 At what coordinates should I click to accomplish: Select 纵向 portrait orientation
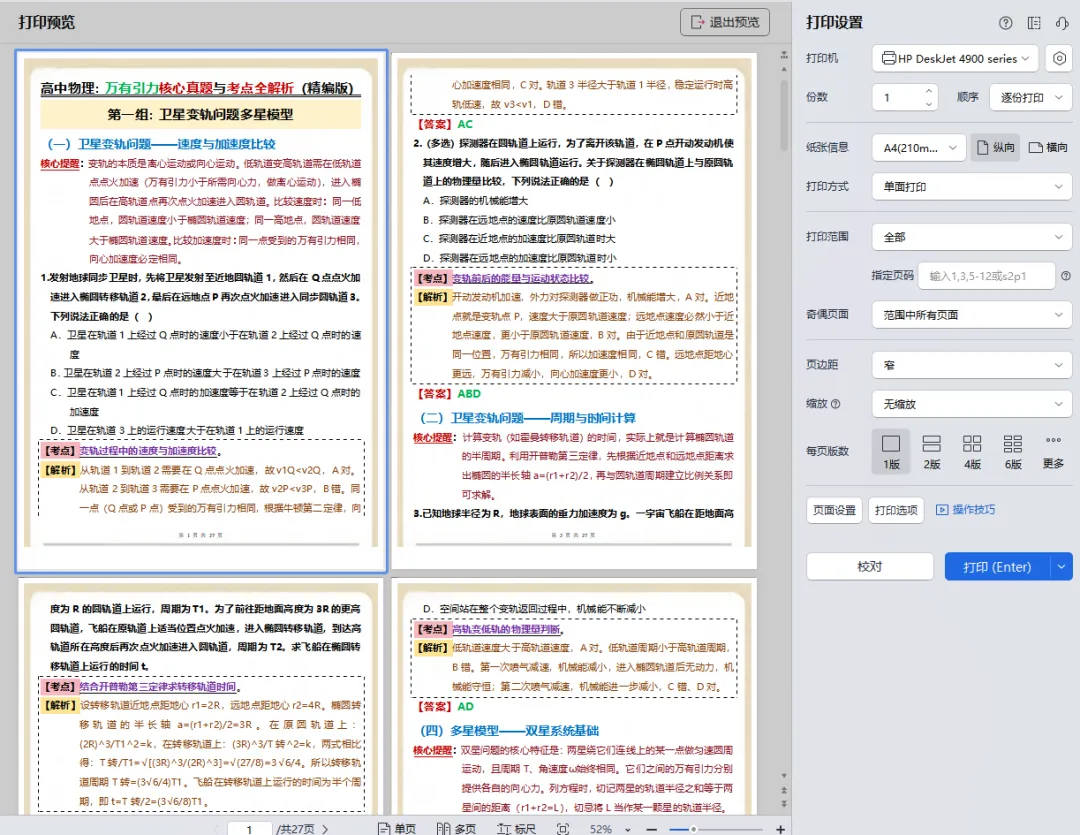(995, 147)
